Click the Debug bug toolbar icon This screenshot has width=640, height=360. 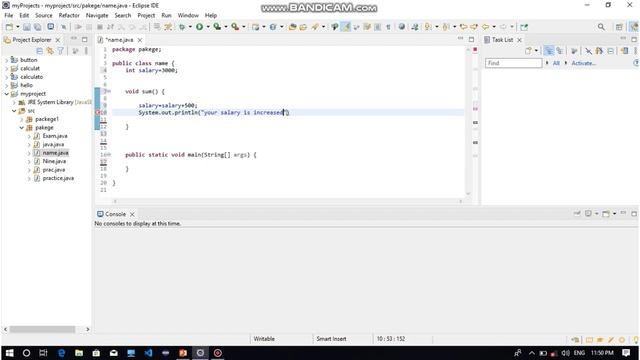(x=182, y=27)
